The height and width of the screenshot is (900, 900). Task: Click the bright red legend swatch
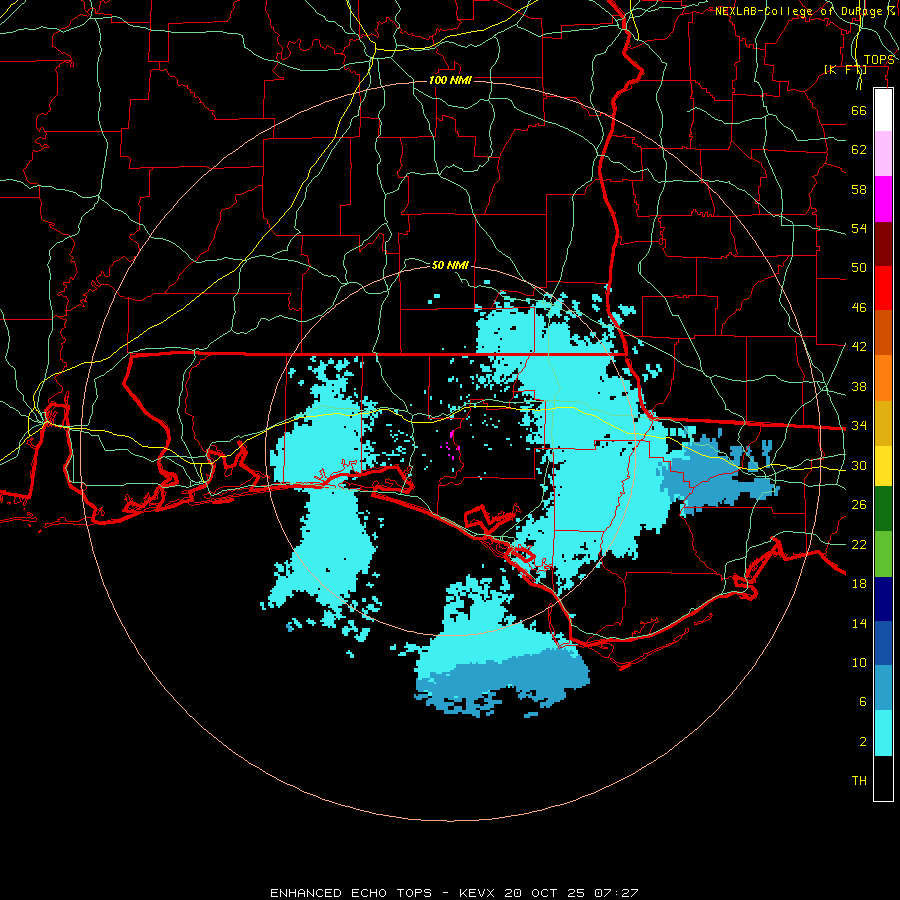click(883, 288)
